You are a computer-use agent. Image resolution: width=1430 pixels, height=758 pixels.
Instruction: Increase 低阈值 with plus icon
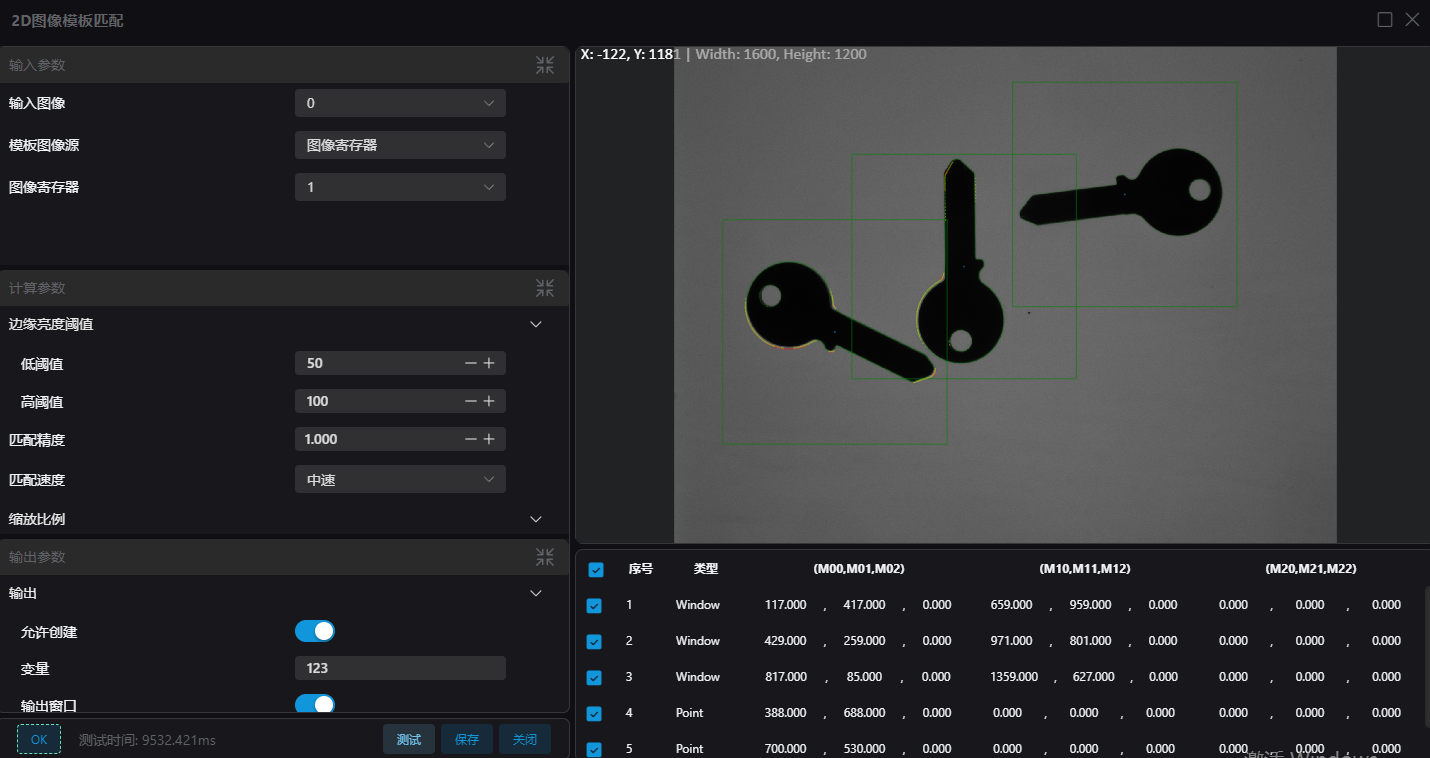(489, 363)
